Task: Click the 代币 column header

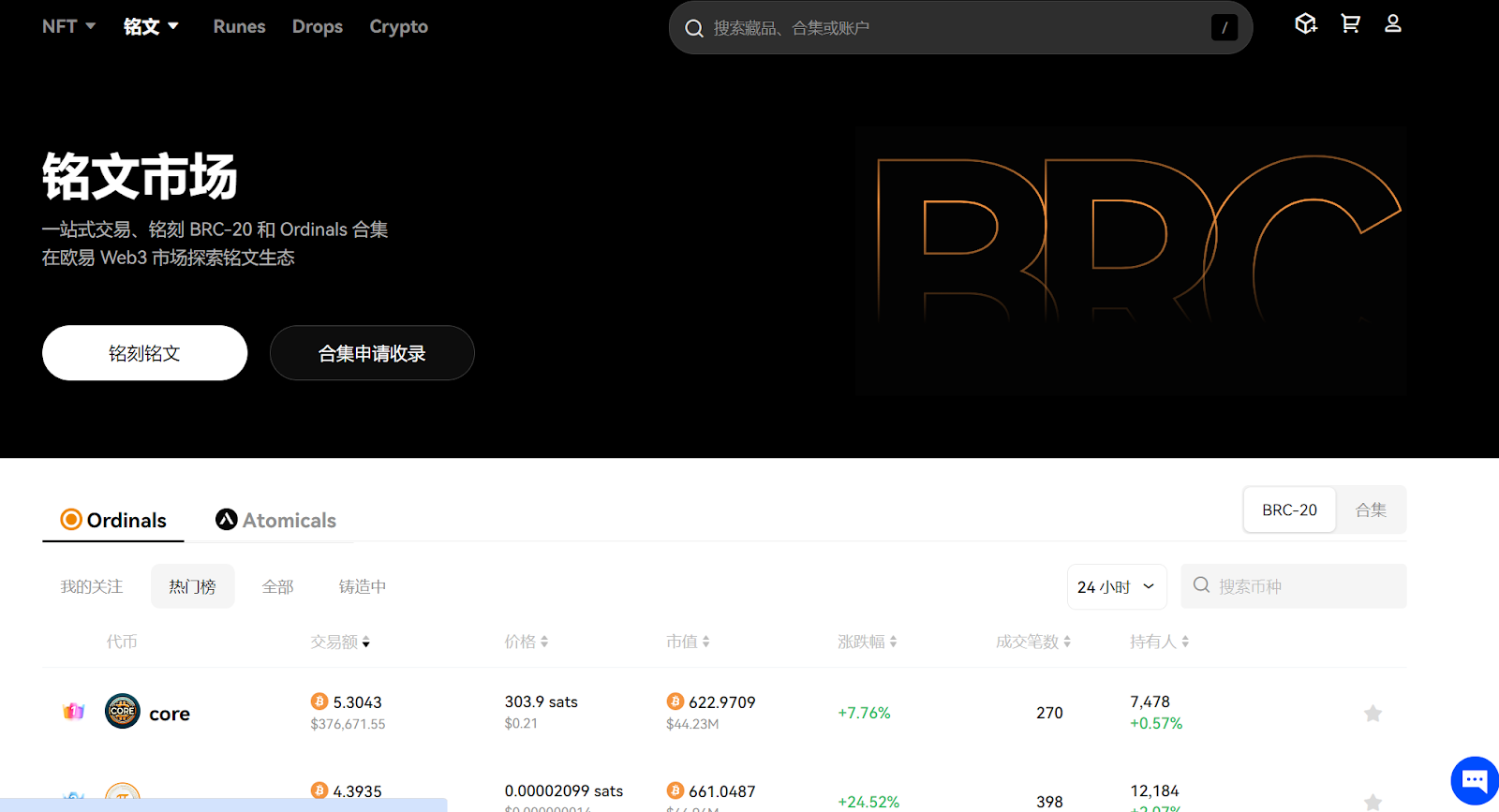Action: [122, 642]
